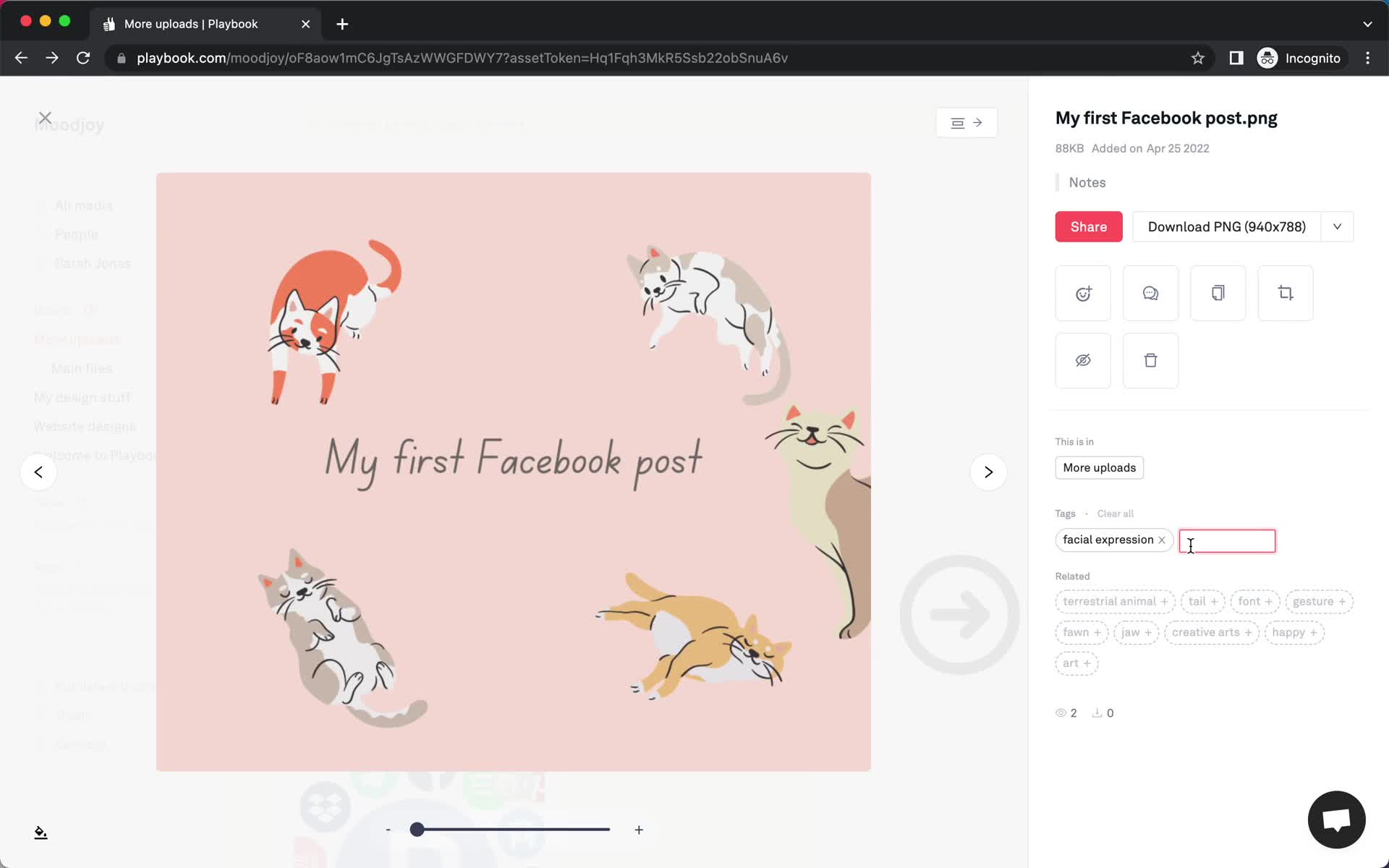Toggle the visibility/eye icon

tap(1083, 360)
